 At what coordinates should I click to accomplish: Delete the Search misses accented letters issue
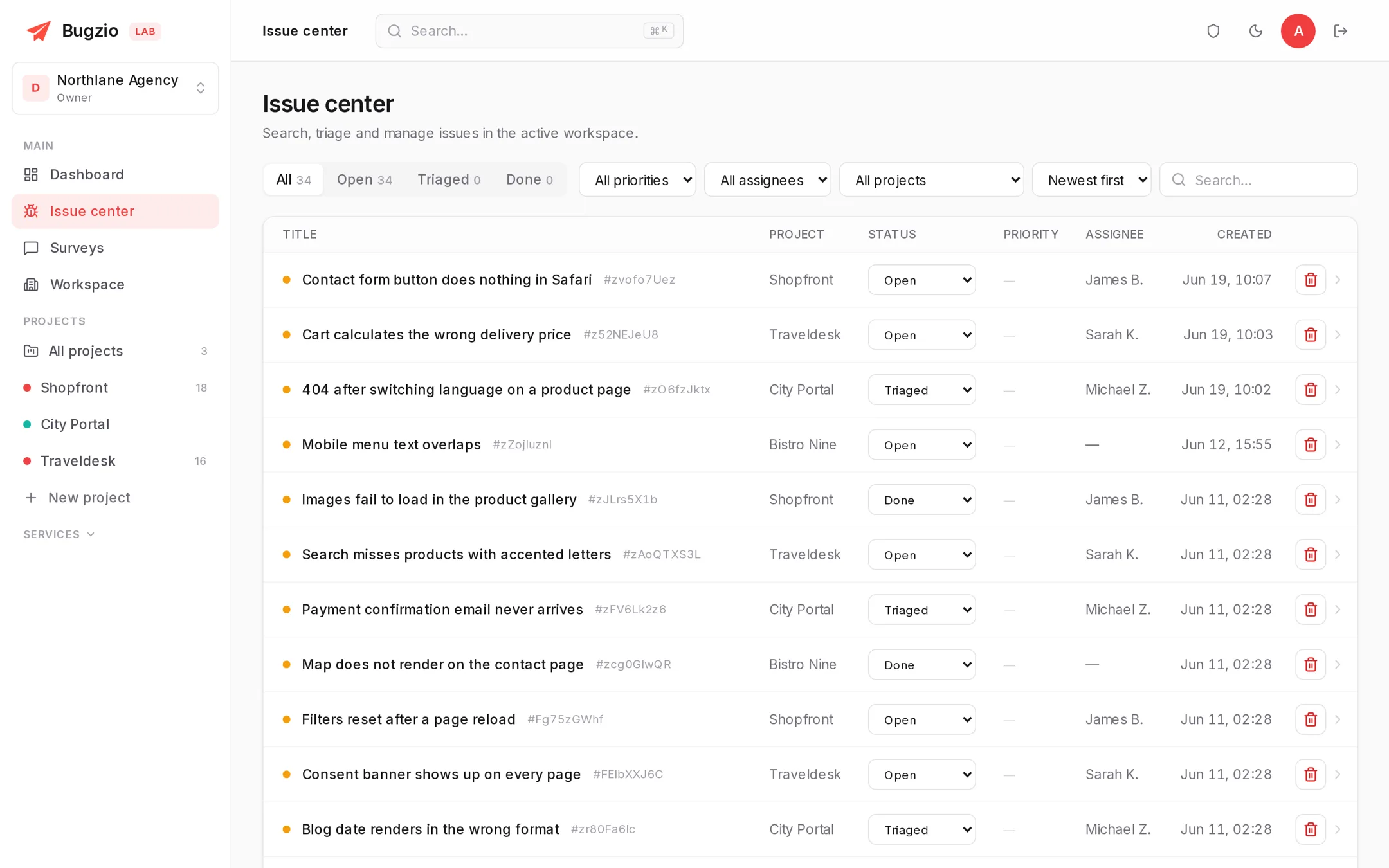click(x=1311, y=555)
